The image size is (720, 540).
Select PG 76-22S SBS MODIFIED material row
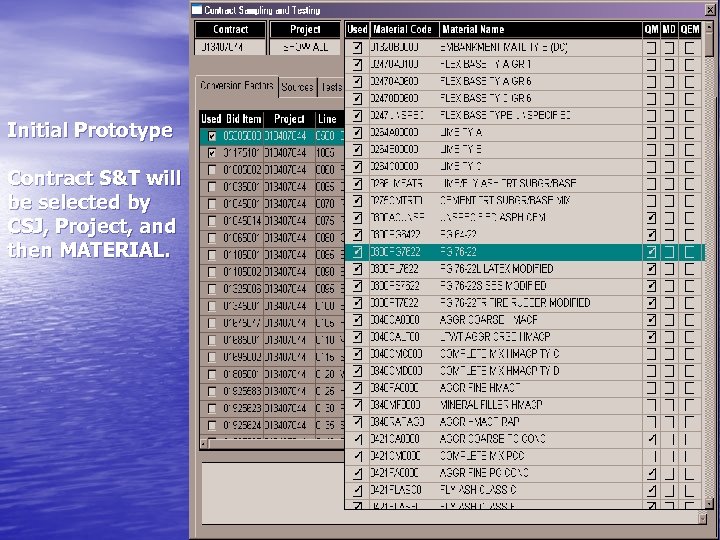(x=524, y=286)
